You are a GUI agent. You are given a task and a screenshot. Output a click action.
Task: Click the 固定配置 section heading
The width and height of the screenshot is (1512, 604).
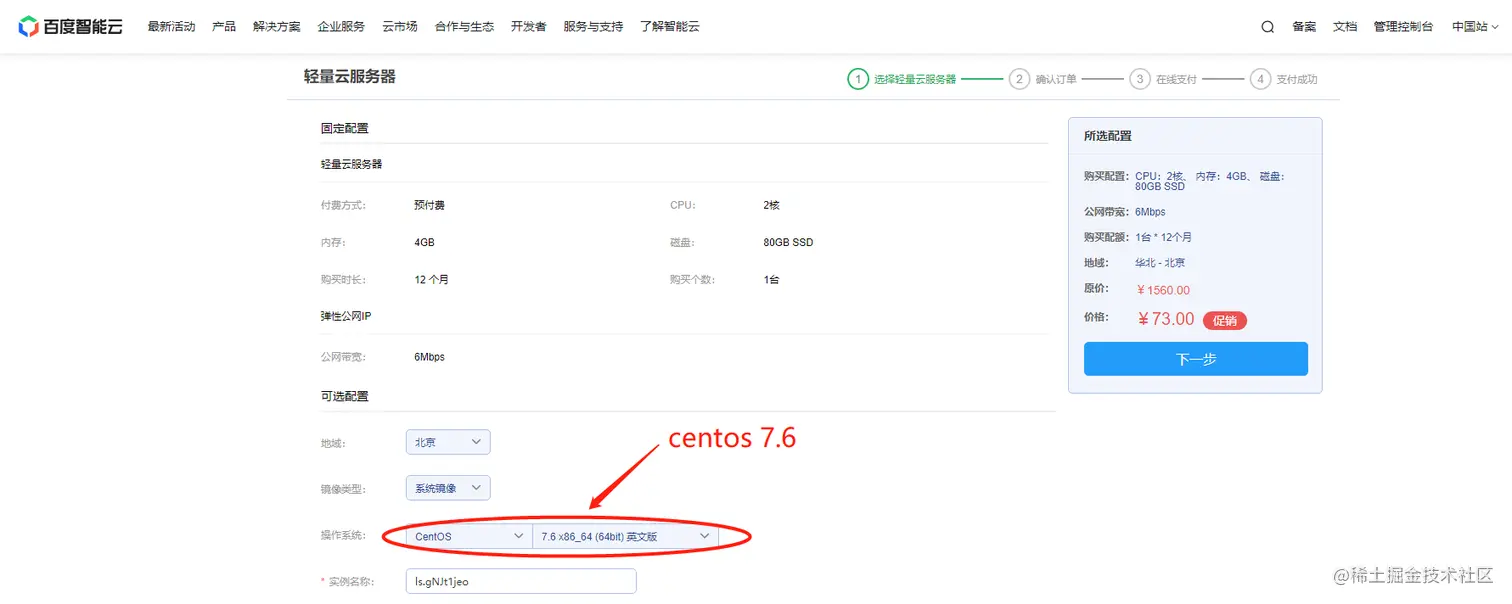345,128
